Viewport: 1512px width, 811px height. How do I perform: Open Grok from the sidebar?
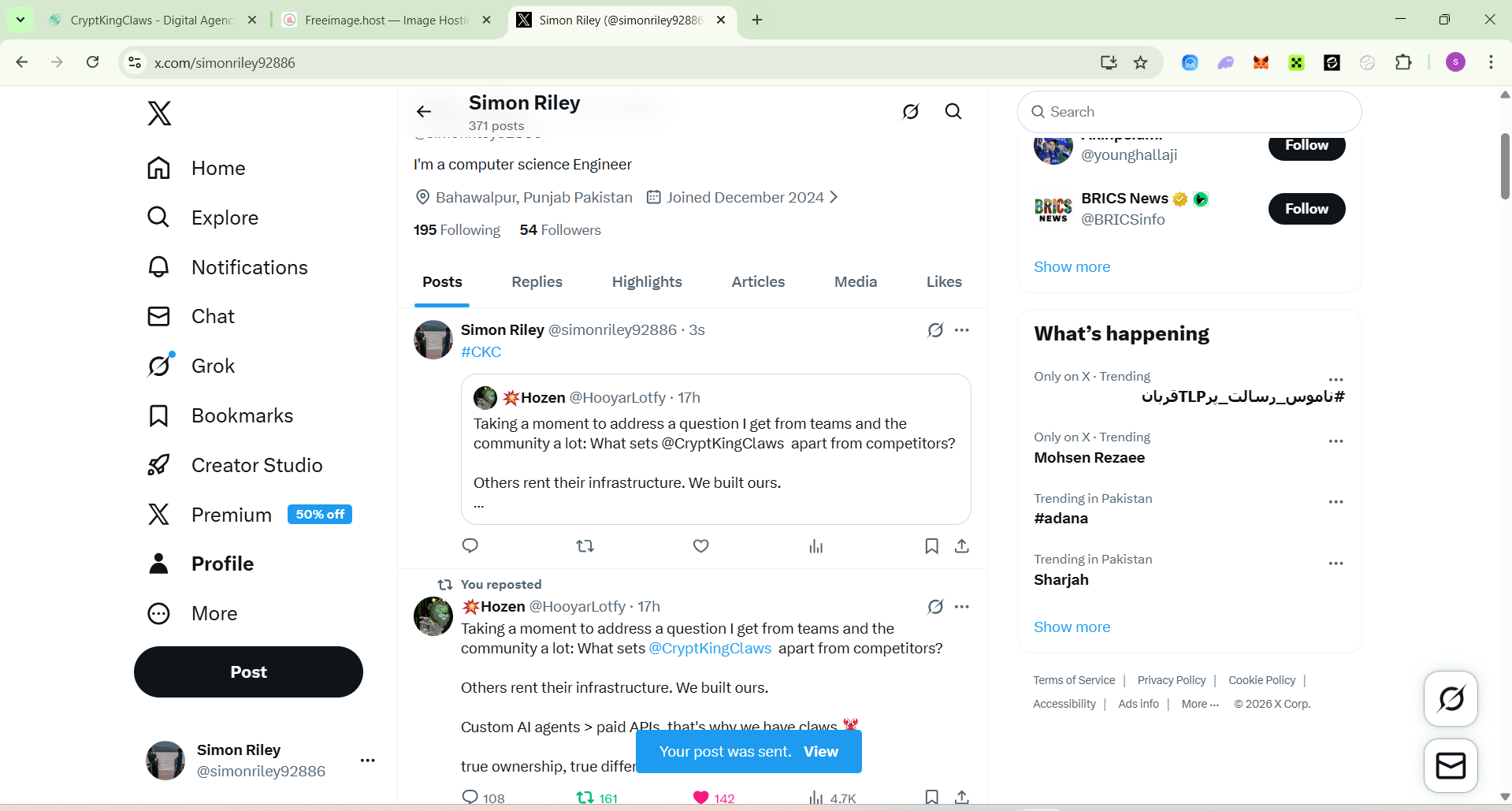191,366
